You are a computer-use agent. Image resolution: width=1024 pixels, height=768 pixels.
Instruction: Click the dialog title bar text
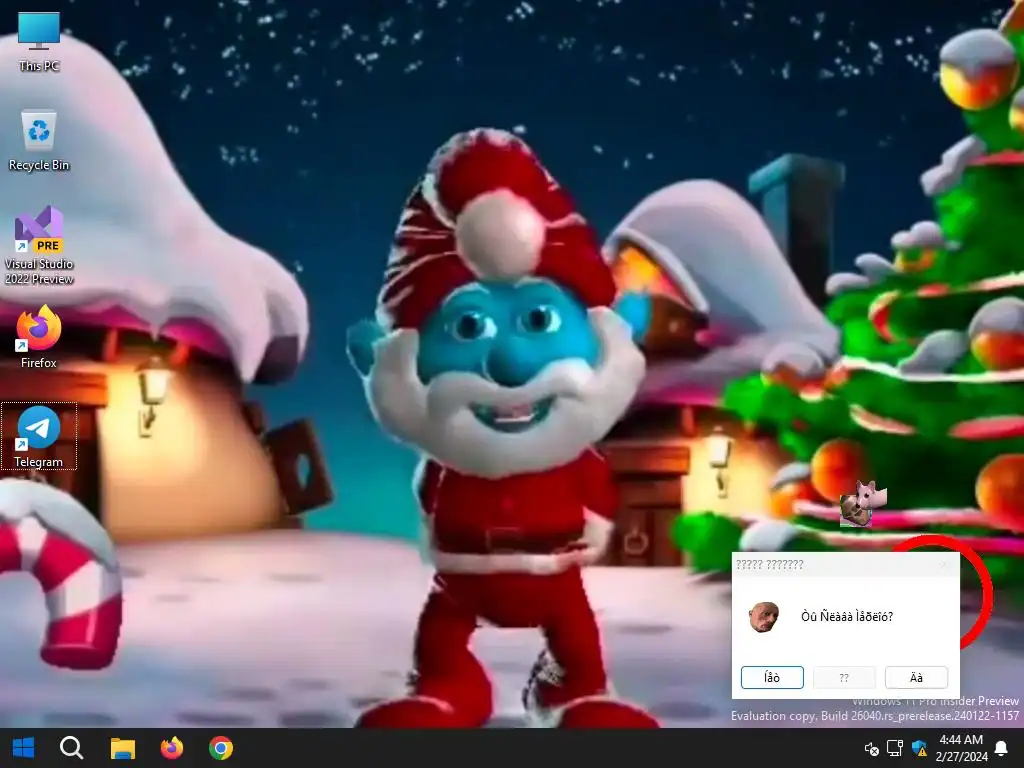[769, 564]
